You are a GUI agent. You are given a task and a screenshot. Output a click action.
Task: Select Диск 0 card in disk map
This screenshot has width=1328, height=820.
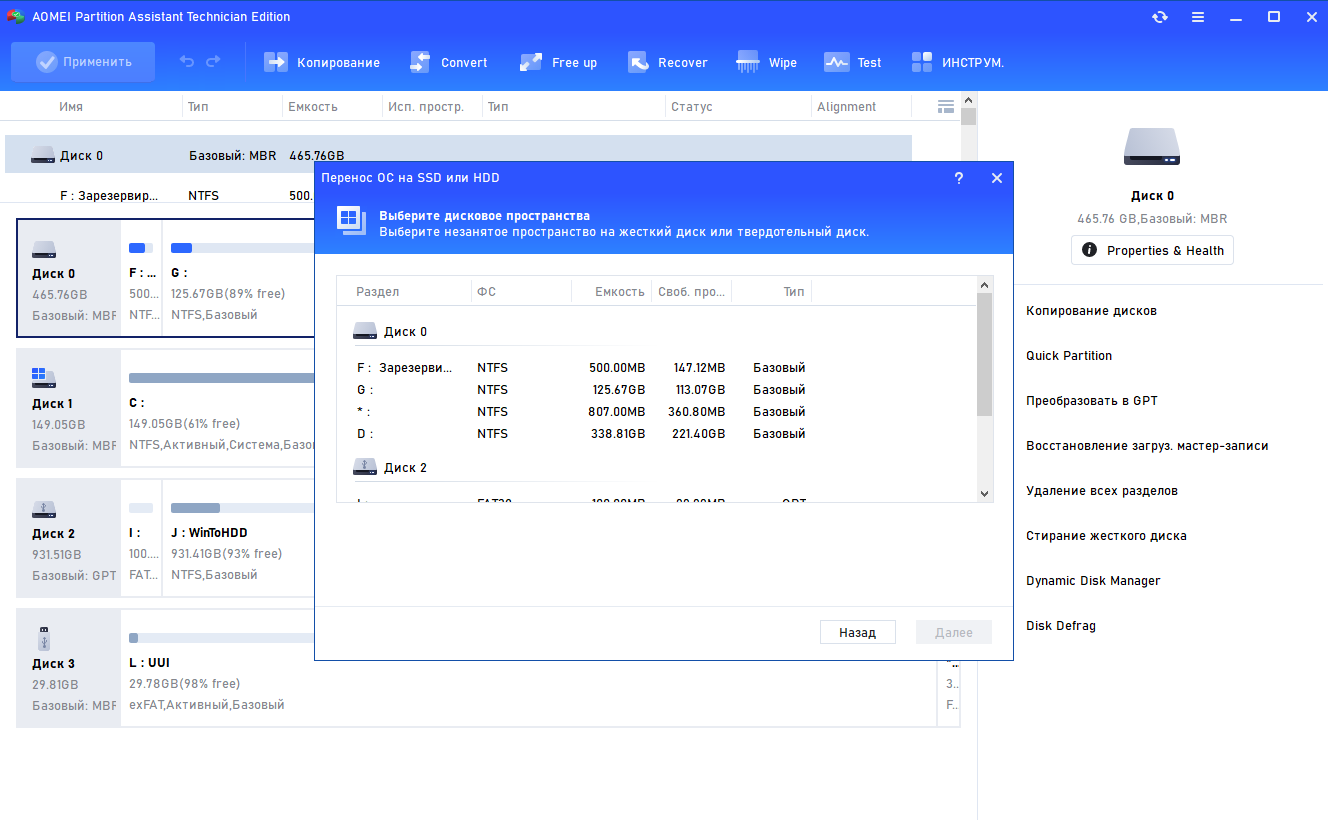click(69, 278)
